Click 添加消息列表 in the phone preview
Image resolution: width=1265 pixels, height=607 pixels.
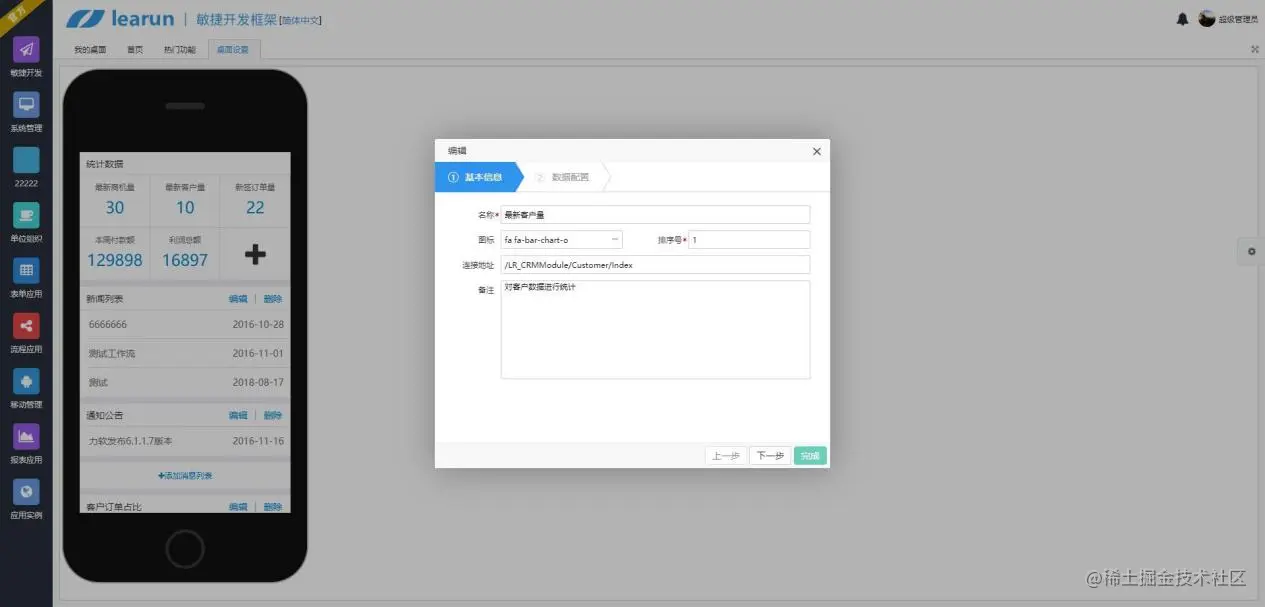coord(184,475)
